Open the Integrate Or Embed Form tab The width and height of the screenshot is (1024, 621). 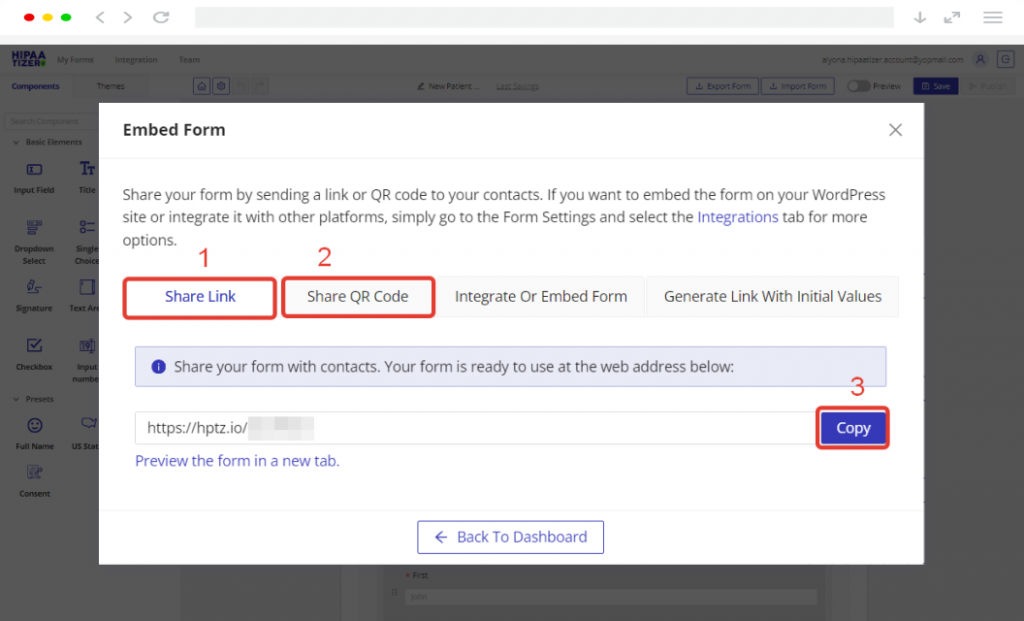click(x=541, y=297)
